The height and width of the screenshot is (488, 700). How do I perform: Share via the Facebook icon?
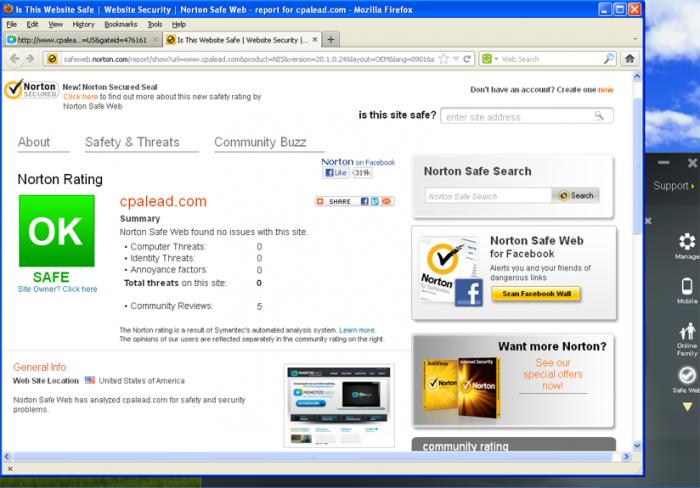point(365,201)
